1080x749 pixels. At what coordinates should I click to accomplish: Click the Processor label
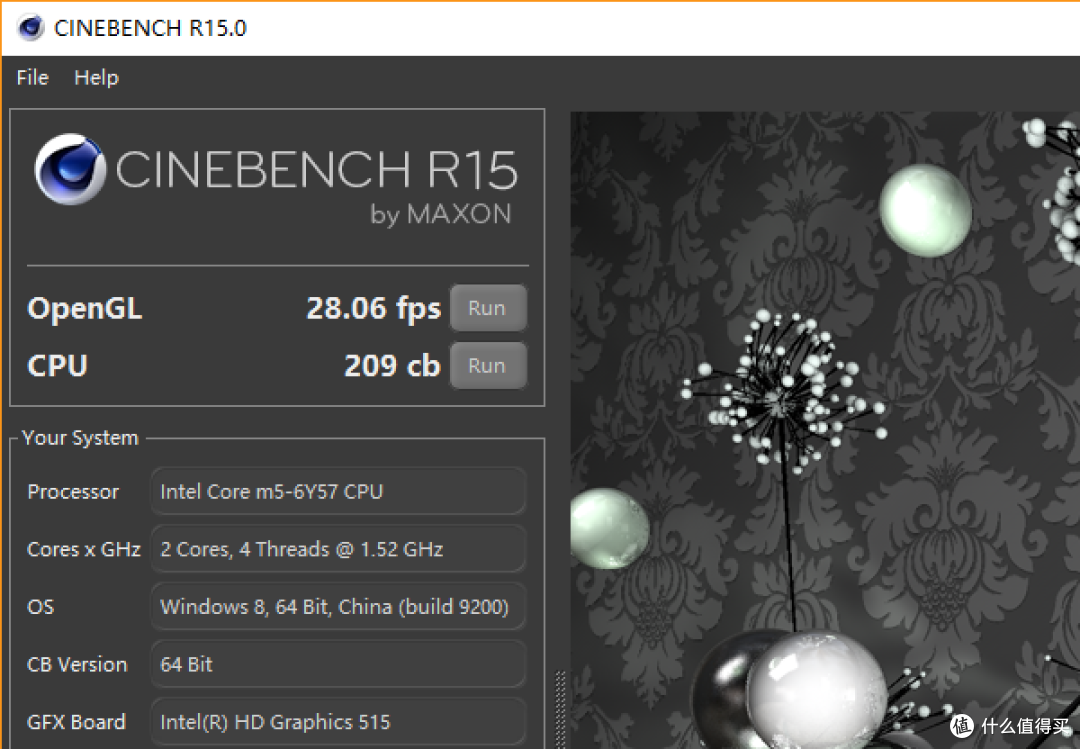tap(73, 491)
